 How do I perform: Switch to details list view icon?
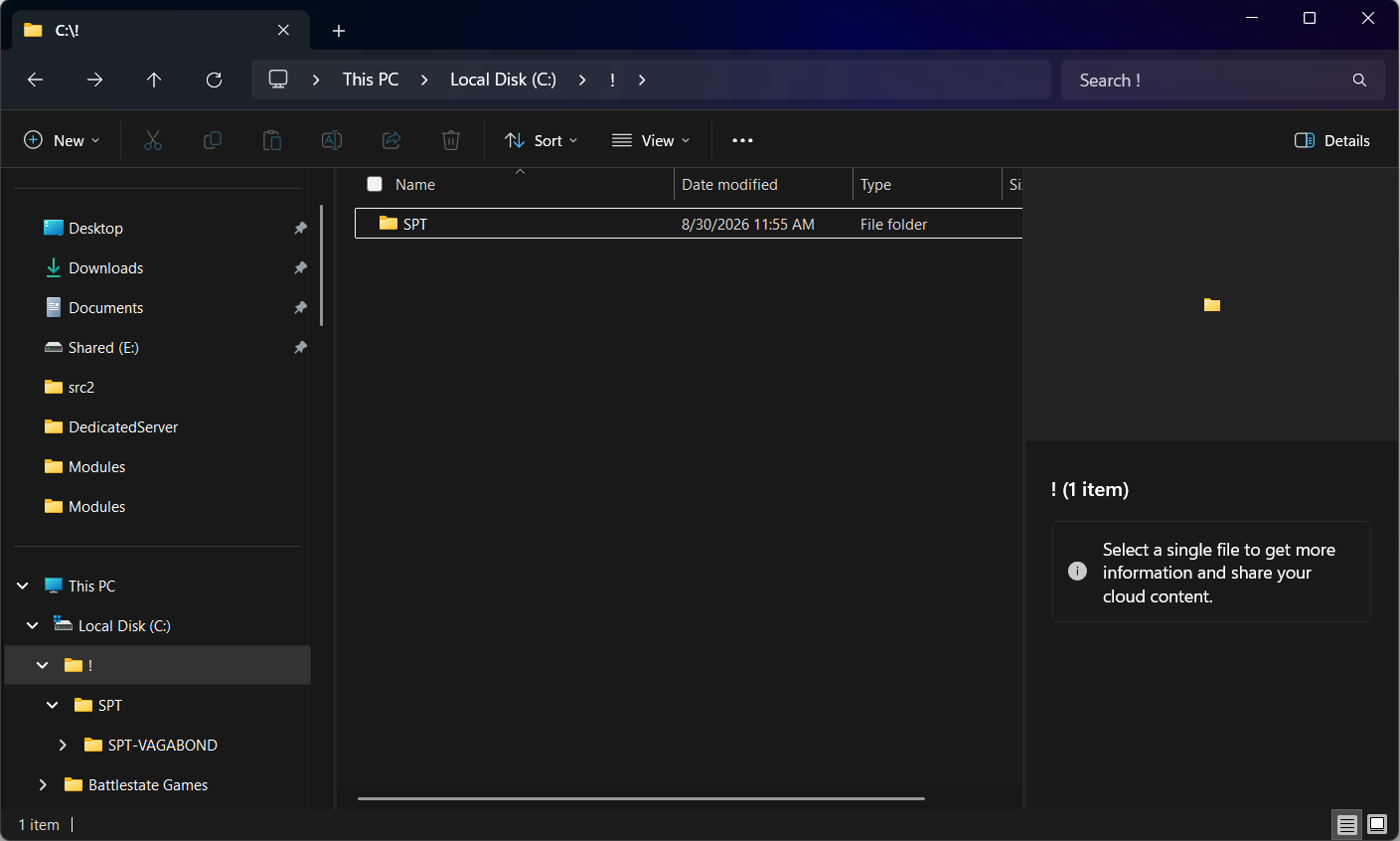[x=1347, y=824]
